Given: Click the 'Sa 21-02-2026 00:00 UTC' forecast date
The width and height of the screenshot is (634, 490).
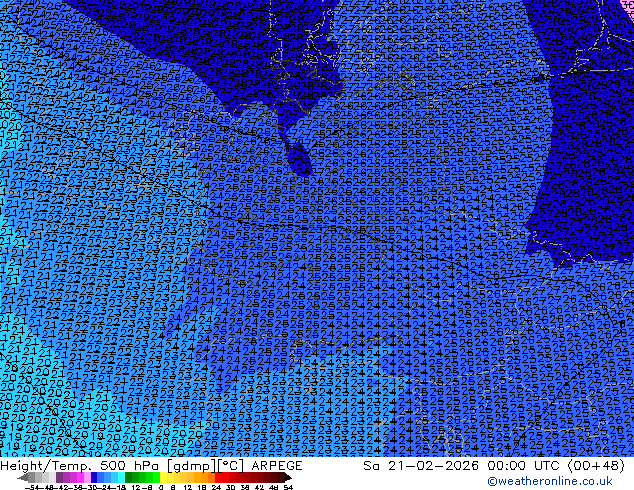Looking at the screenshot, I should point(462,466).
